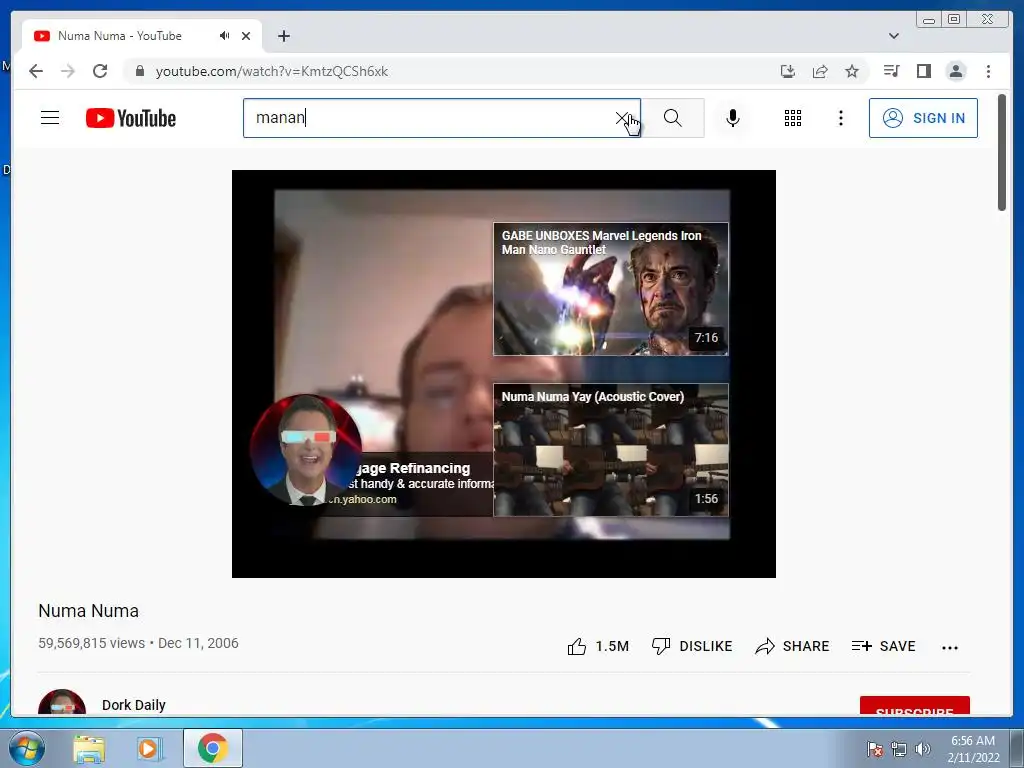Click the page vertical scrollbar thumb
Viewport: 1024px width, 768px height.
coord(1002,153)
